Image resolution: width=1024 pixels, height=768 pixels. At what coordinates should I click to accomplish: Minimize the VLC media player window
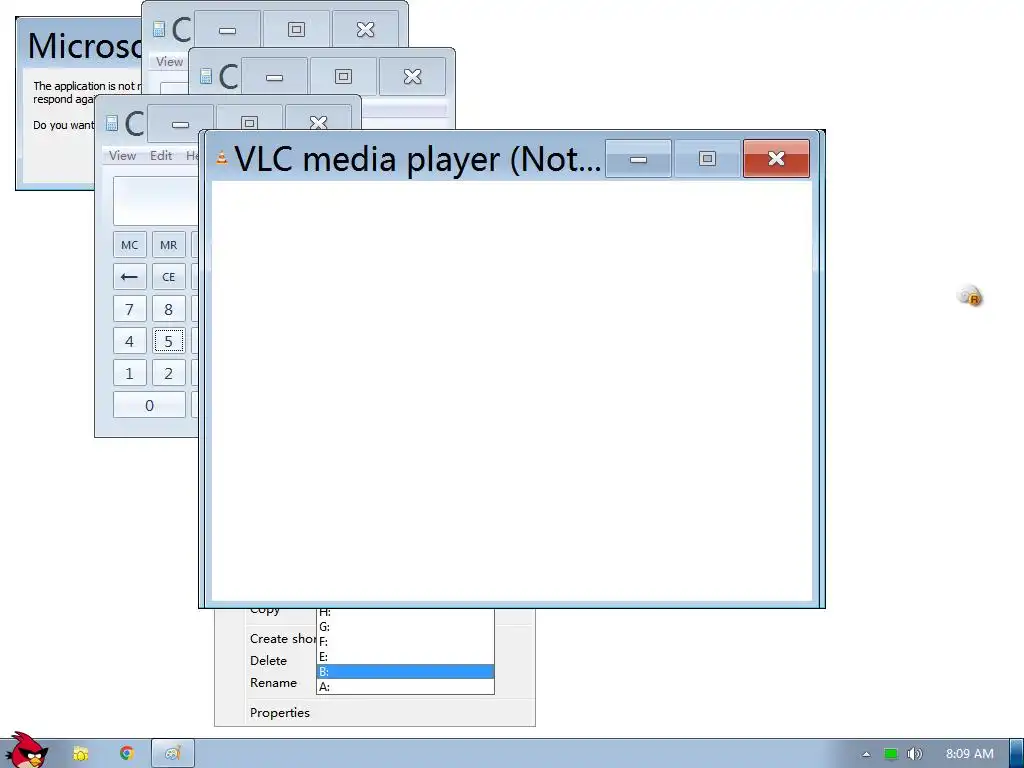coord(638,158)
